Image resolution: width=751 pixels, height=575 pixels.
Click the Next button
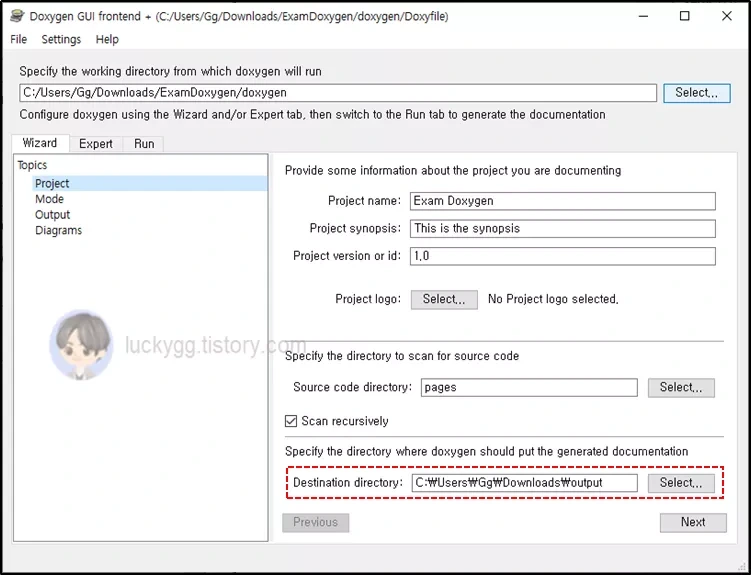(x=693, y=522)
